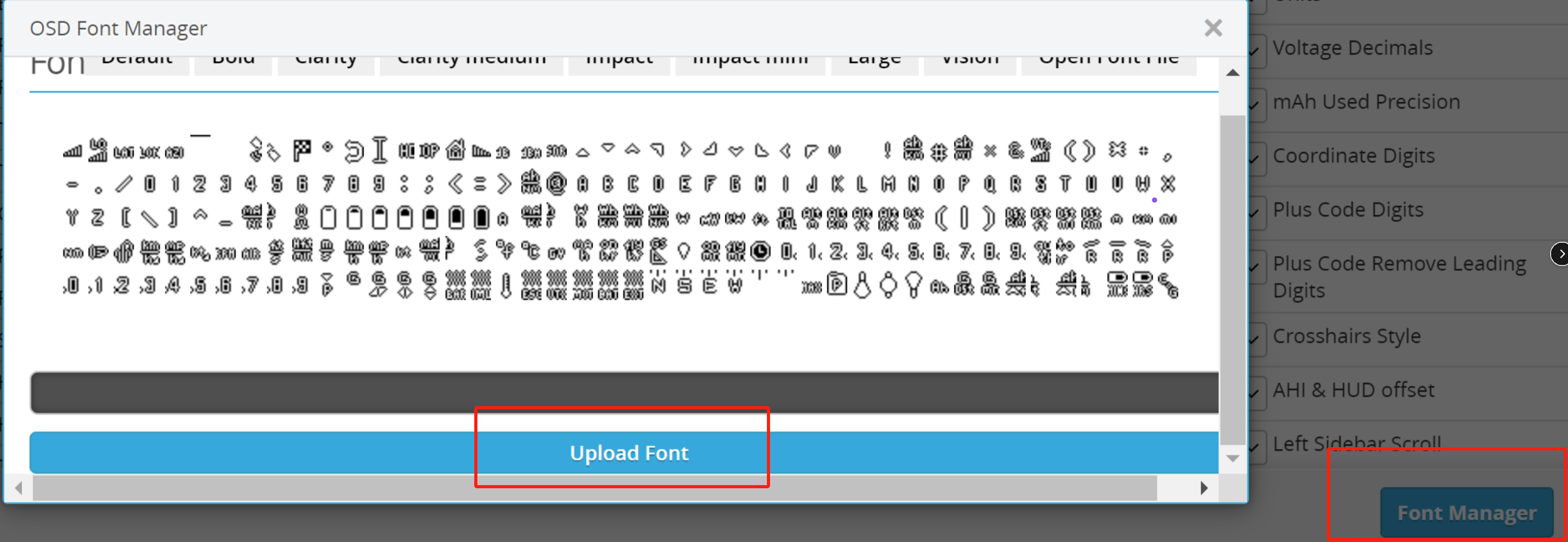Screen dimensions: 1568x542
Task: Click the OSD Font Manager title text
Action: [118, 28]
